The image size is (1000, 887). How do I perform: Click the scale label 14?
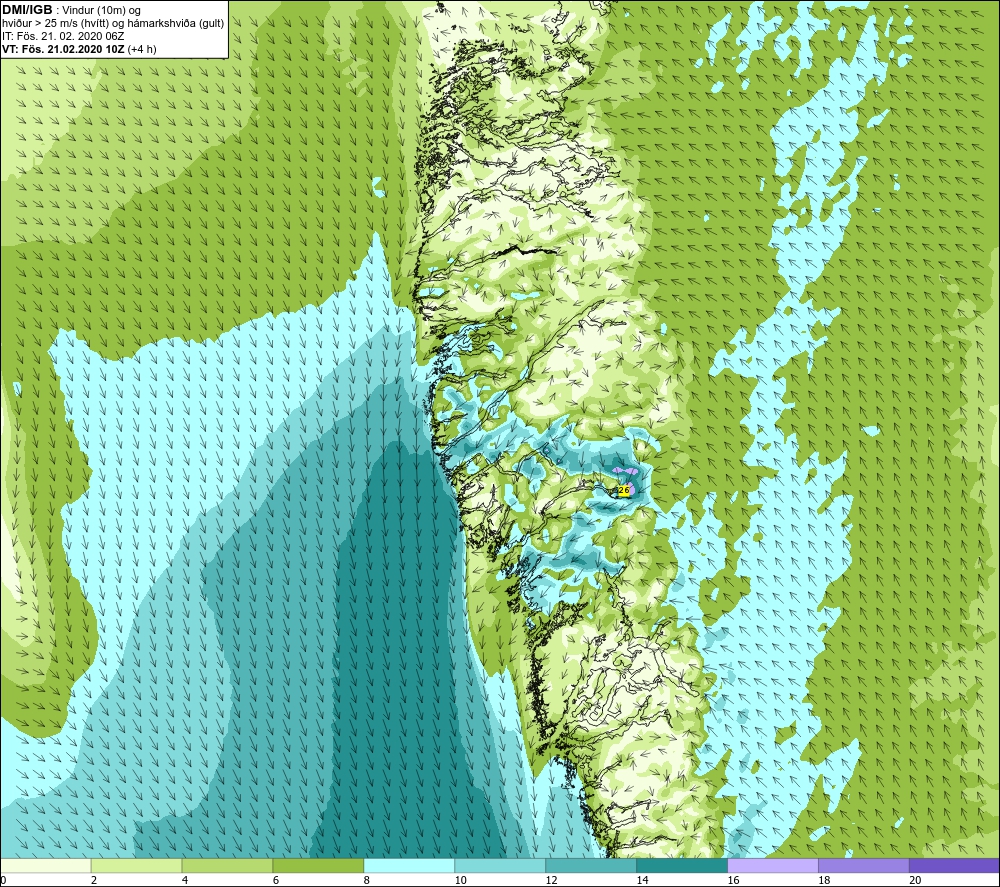pos(642,880)
